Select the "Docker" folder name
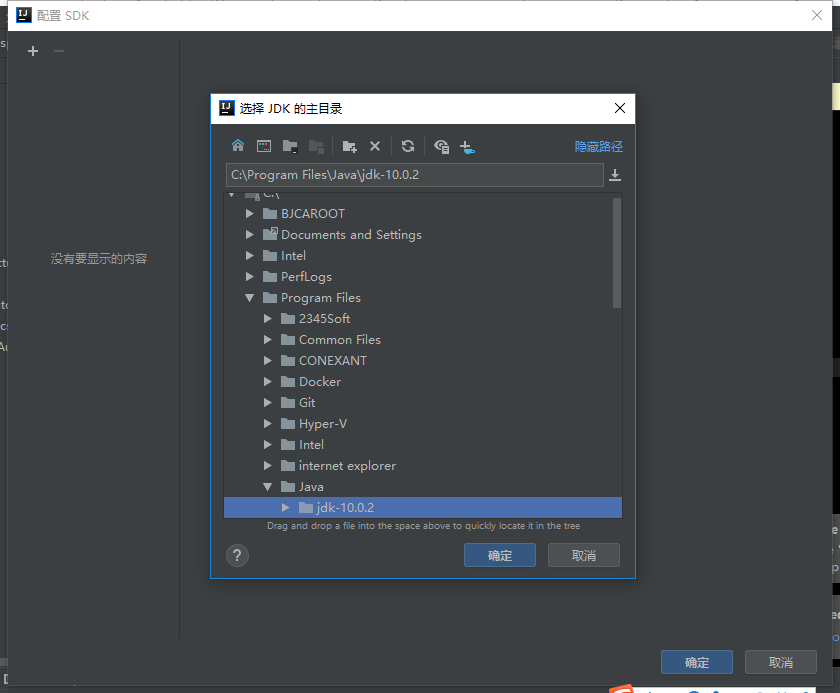 tap(320, 382)
